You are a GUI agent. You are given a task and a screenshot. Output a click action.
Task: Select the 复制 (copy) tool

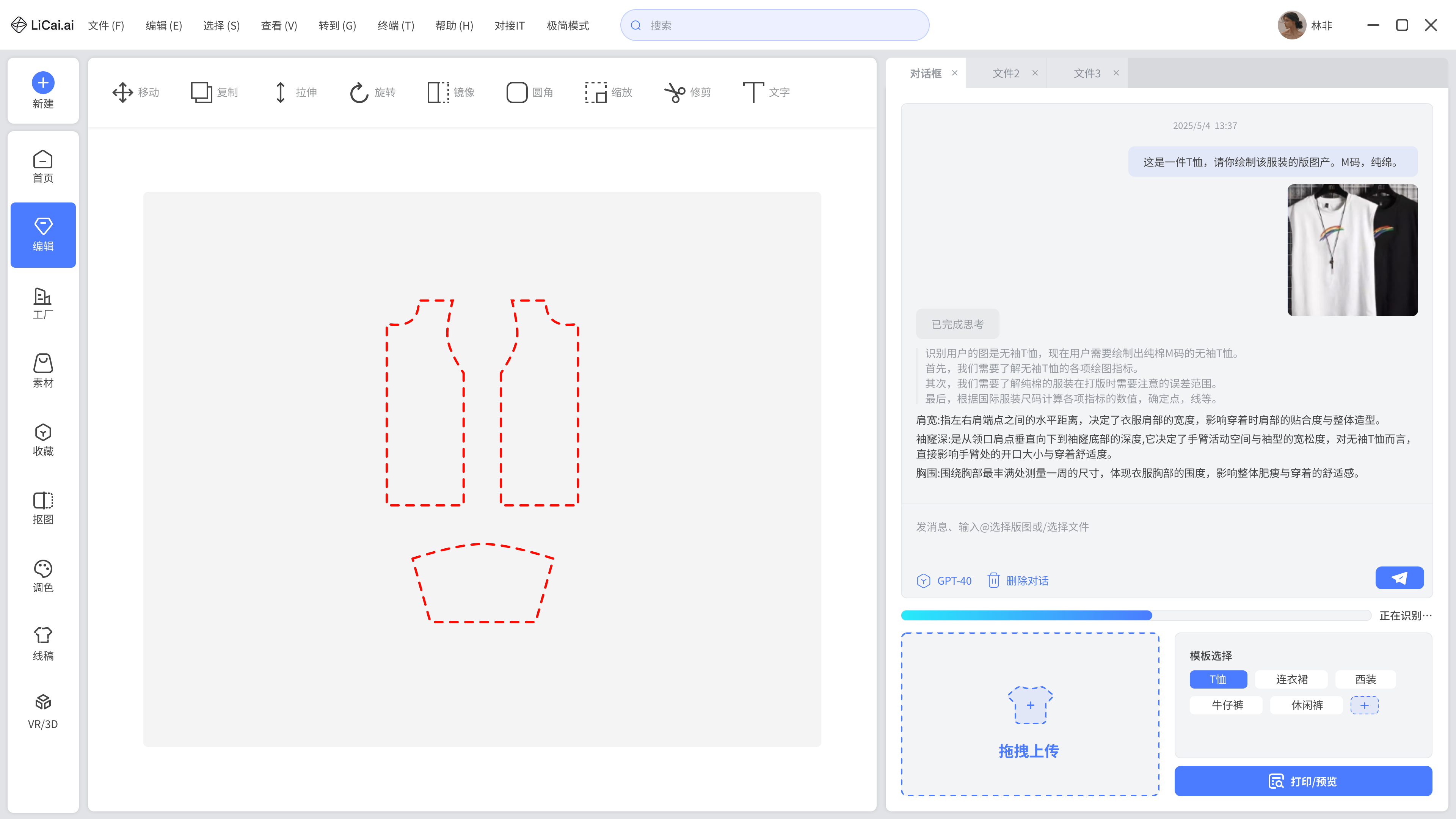[214, 92]
